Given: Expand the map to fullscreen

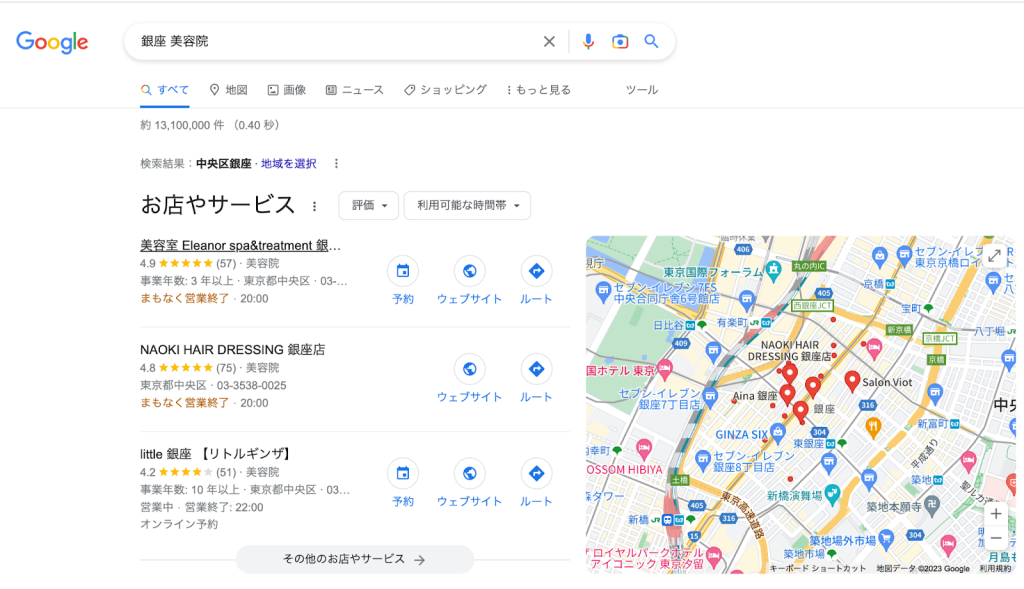Looking at the screenshot, I should (995, 256).
